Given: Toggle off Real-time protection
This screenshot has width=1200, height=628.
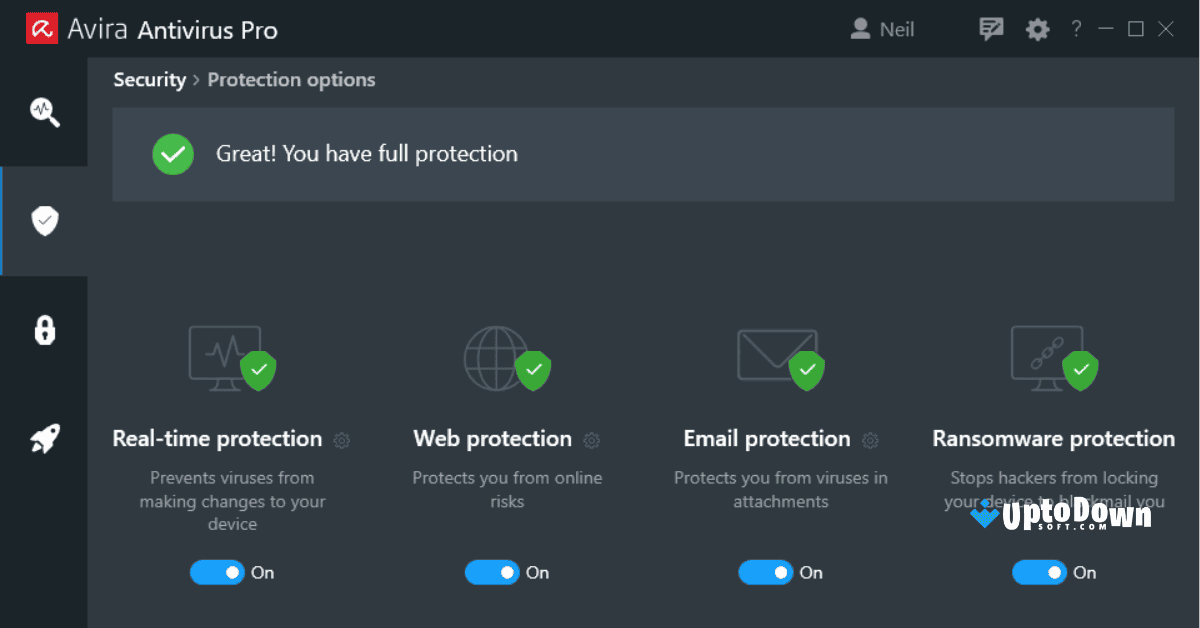Looking at the screenshot, I should coord(217,572).
